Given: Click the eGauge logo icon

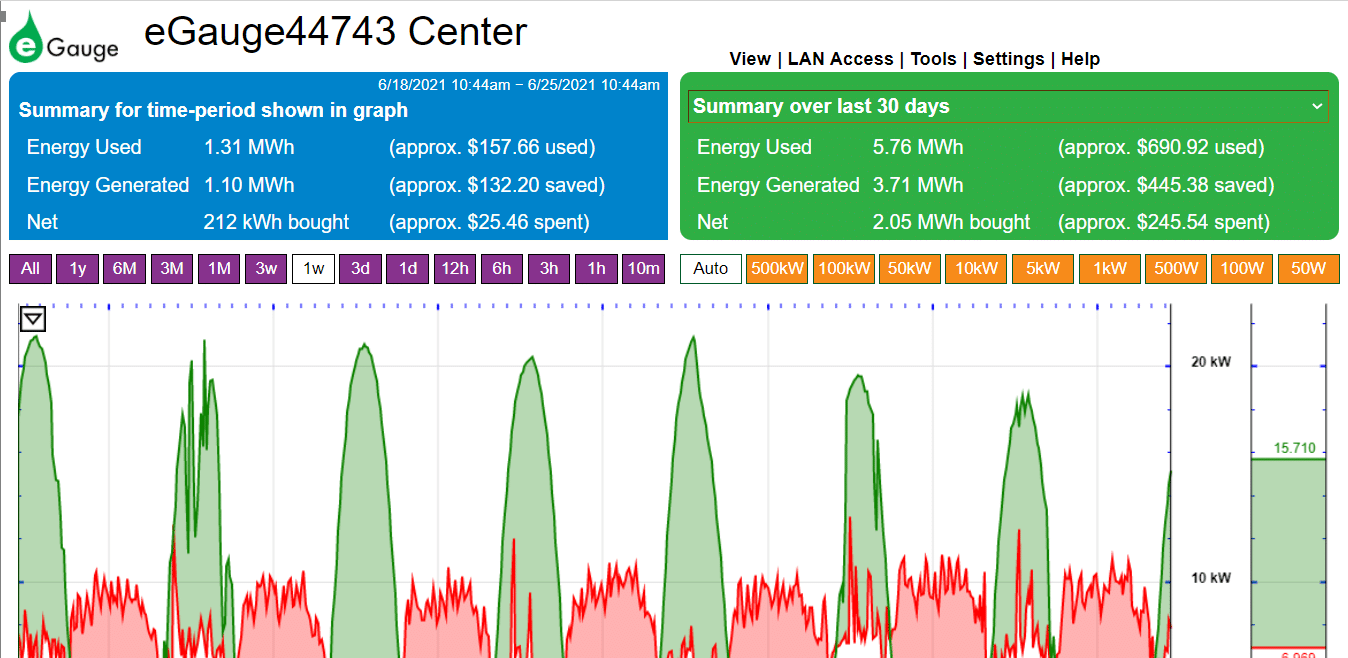Looking at the screenshot, I should pos(63,38).
